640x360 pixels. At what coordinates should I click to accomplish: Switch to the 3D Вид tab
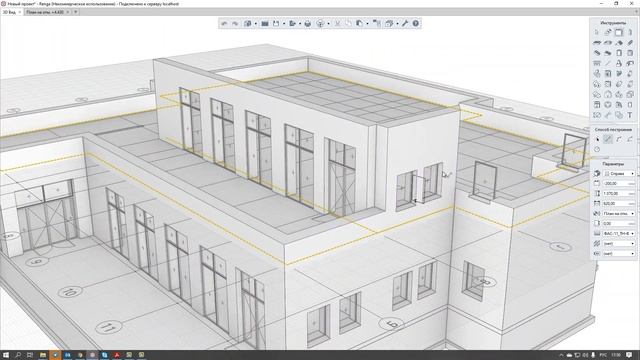point(9,12)
